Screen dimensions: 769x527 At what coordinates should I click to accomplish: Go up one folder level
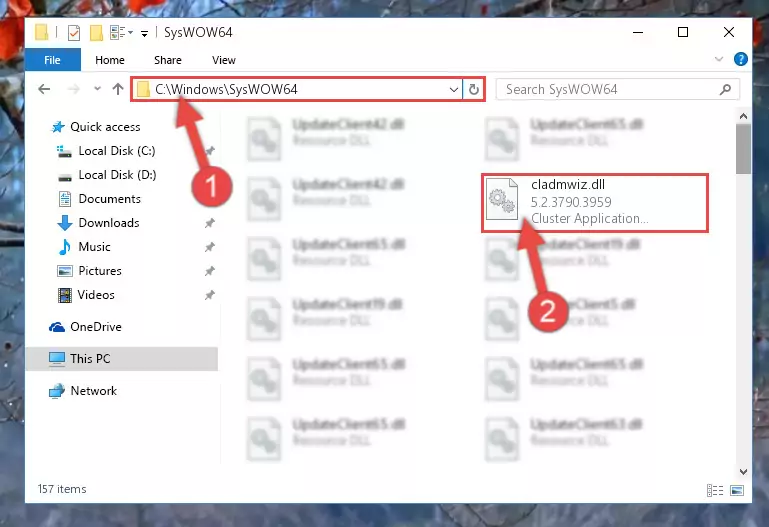(x=118, y=89)
